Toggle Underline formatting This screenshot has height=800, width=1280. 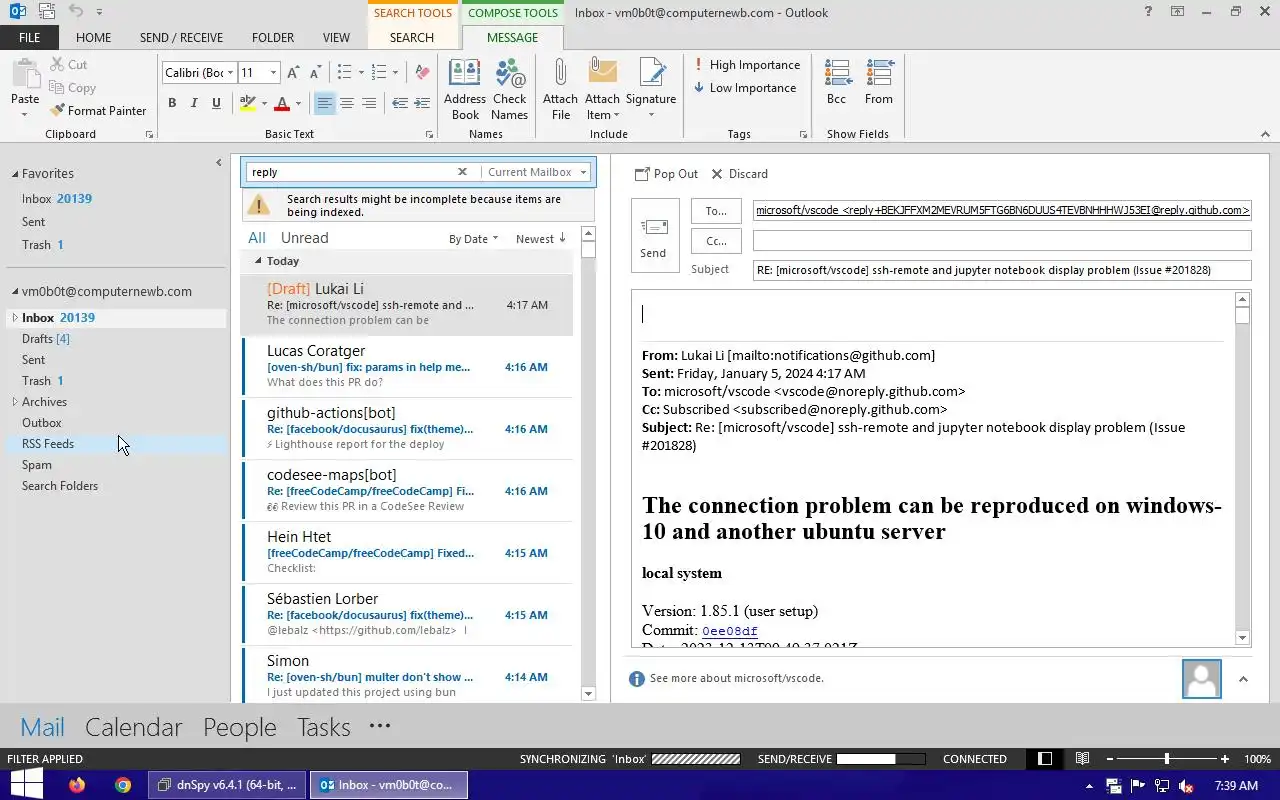pos(216,103)
